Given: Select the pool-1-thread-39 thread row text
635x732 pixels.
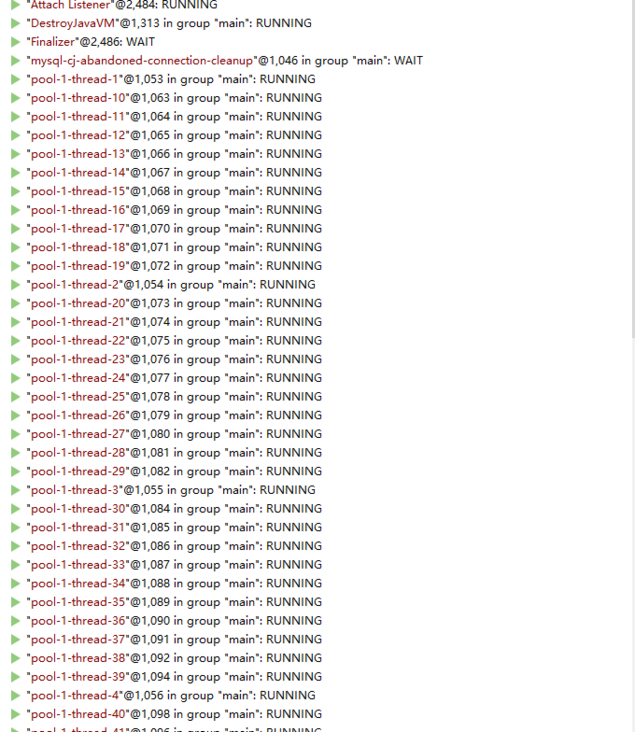Looking at the screenshot, I should (175, 677).
